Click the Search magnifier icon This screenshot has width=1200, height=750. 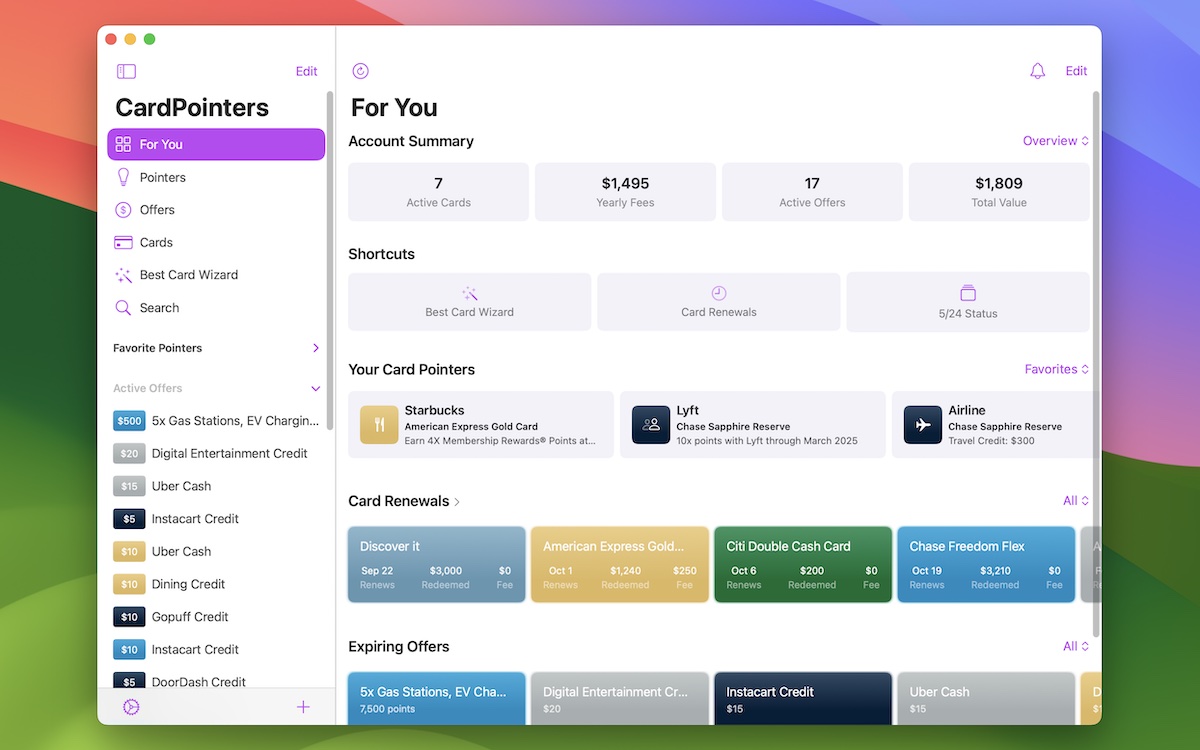[123, 308]
